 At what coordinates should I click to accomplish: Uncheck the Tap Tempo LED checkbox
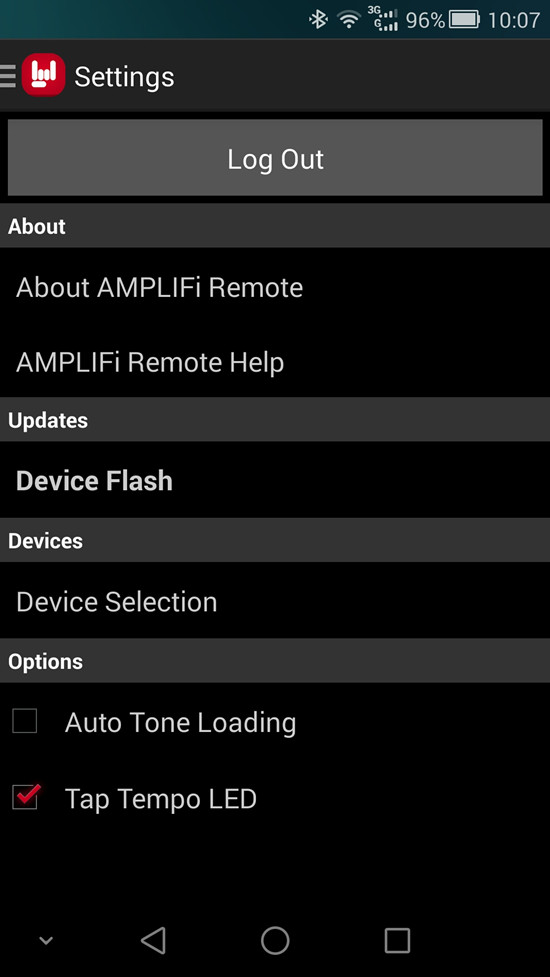coord(26,796)
